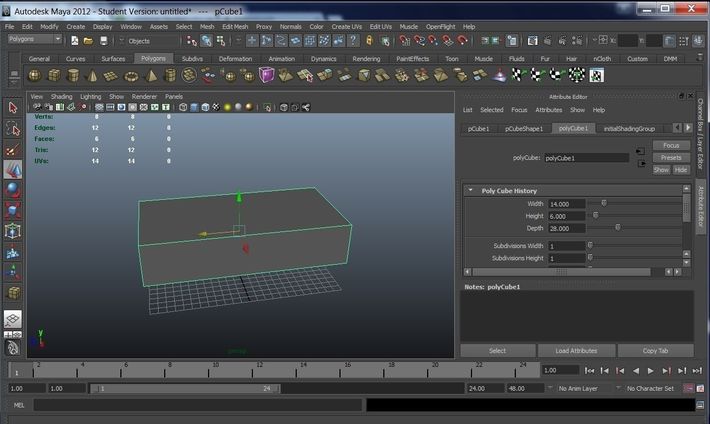Pick the Lasso select tool
Image resolution: width=710 pixels, height=424 pixels.
(x=13, y=128)
